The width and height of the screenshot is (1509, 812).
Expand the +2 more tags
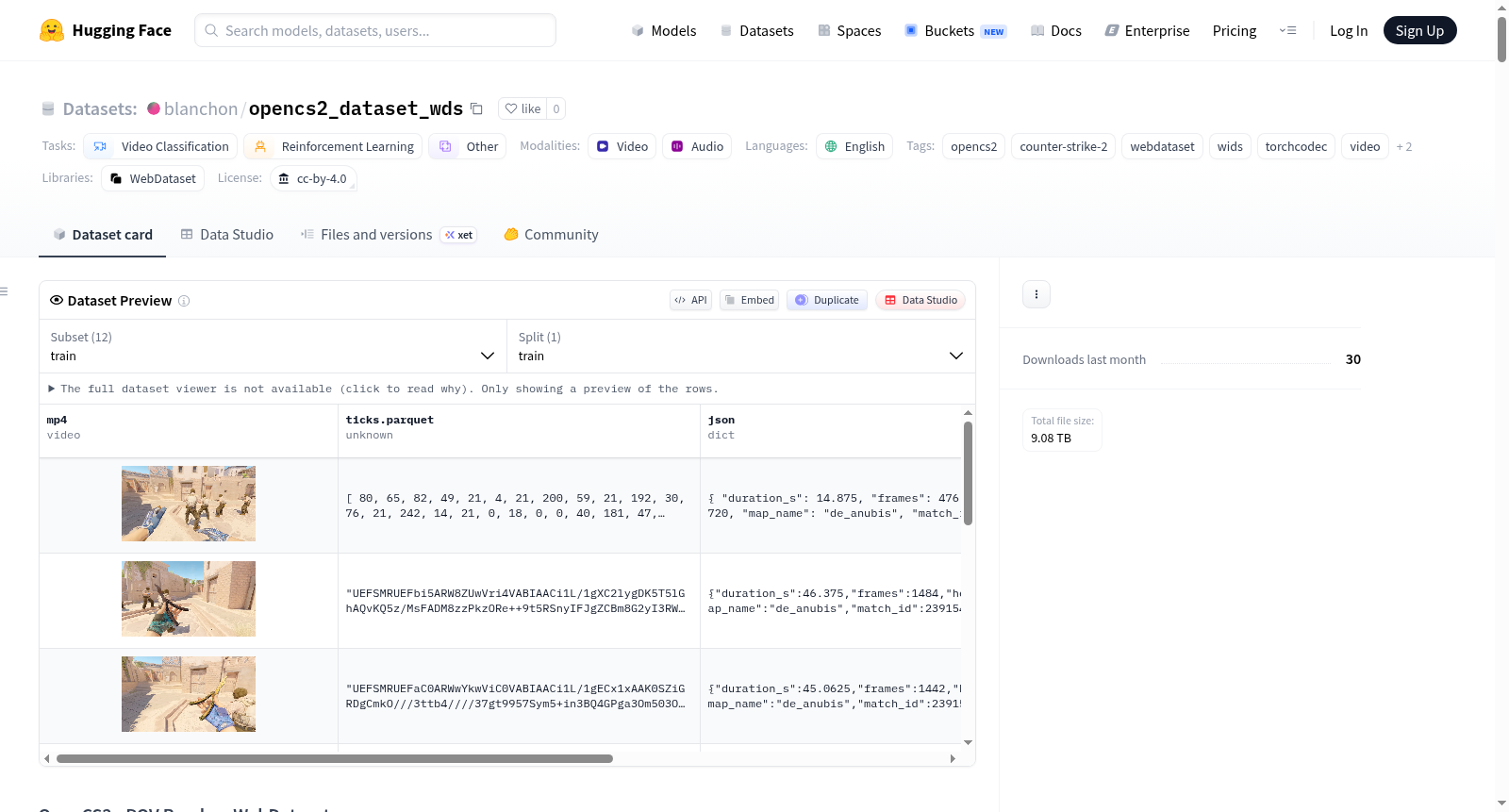click(1404, 146)
